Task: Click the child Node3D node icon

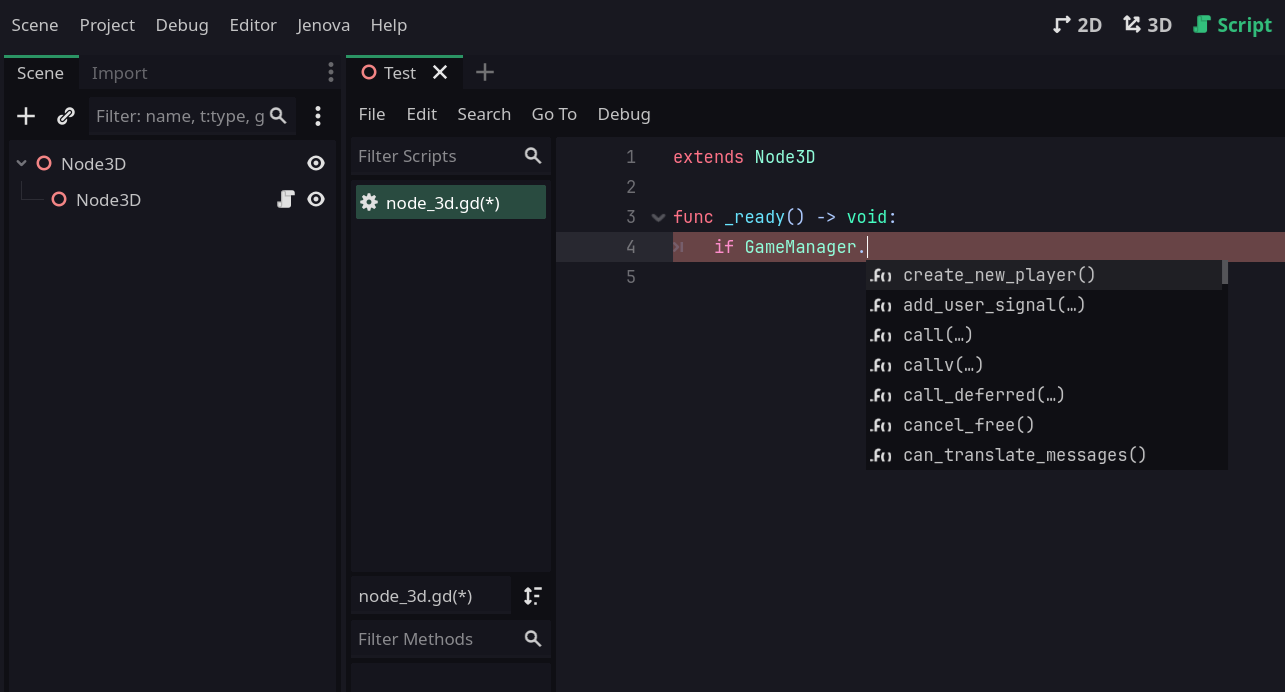Action: (59, 199)
